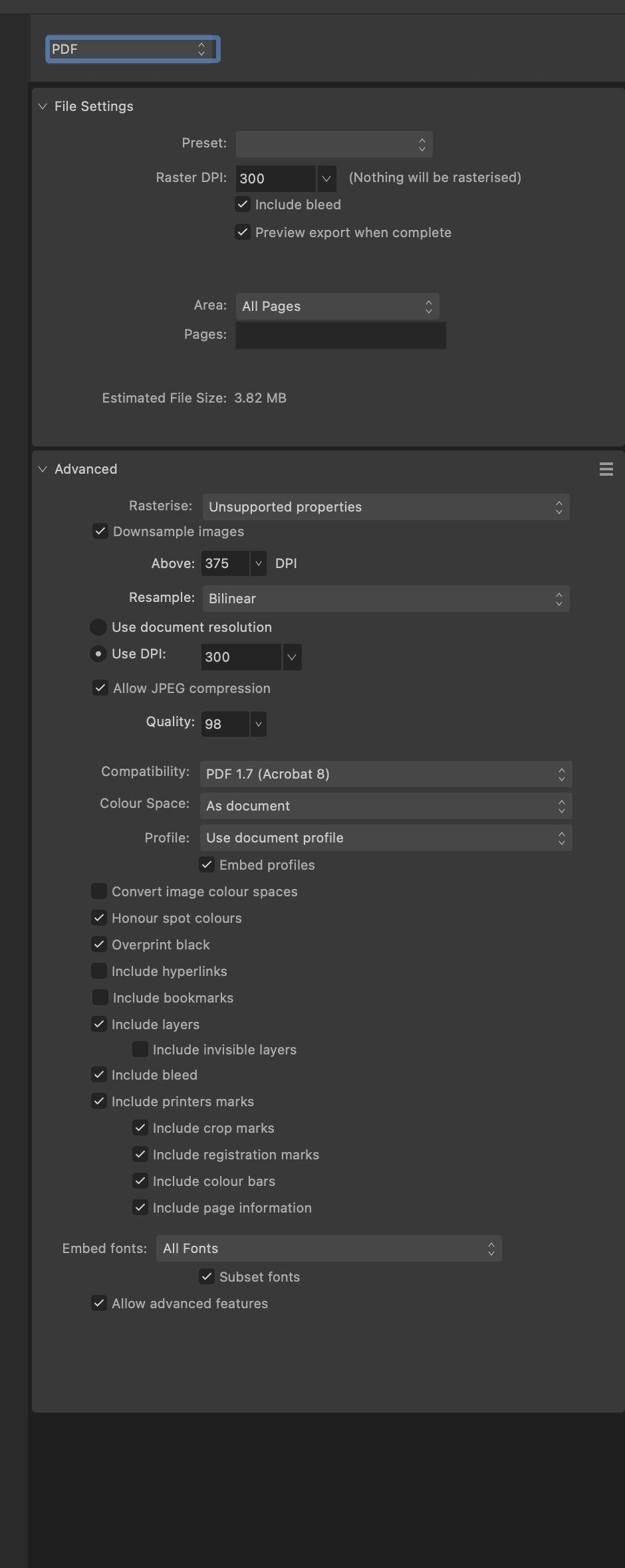Image resolution: width=625 pixels, height=1568 pixels.
Task: Open the Advanced panel hamburger menu
Action: click(606, 469)
